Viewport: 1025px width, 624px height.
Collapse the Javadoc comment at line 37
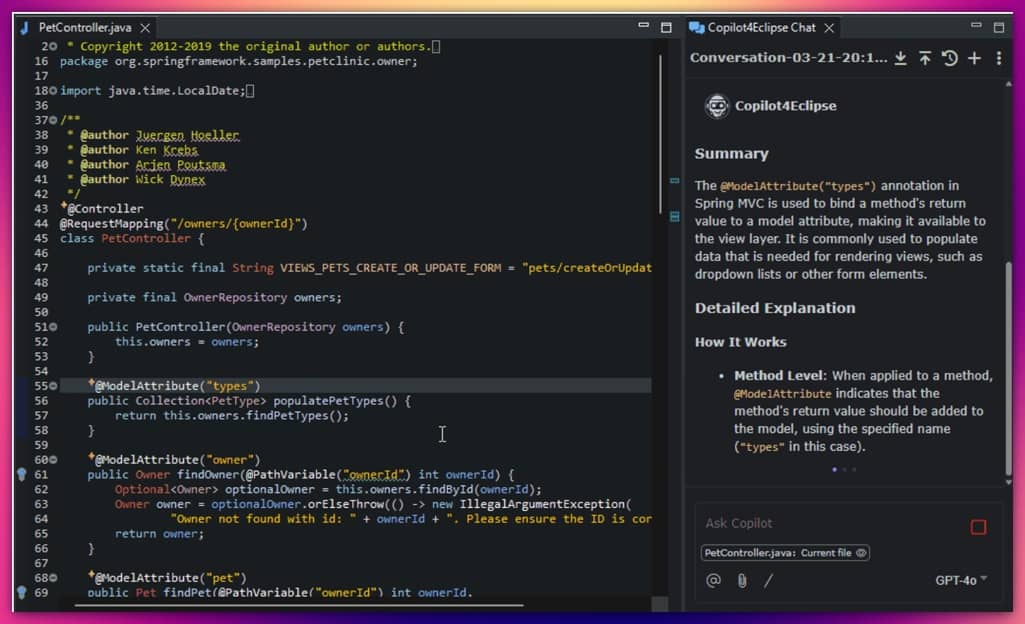point(53,120)
